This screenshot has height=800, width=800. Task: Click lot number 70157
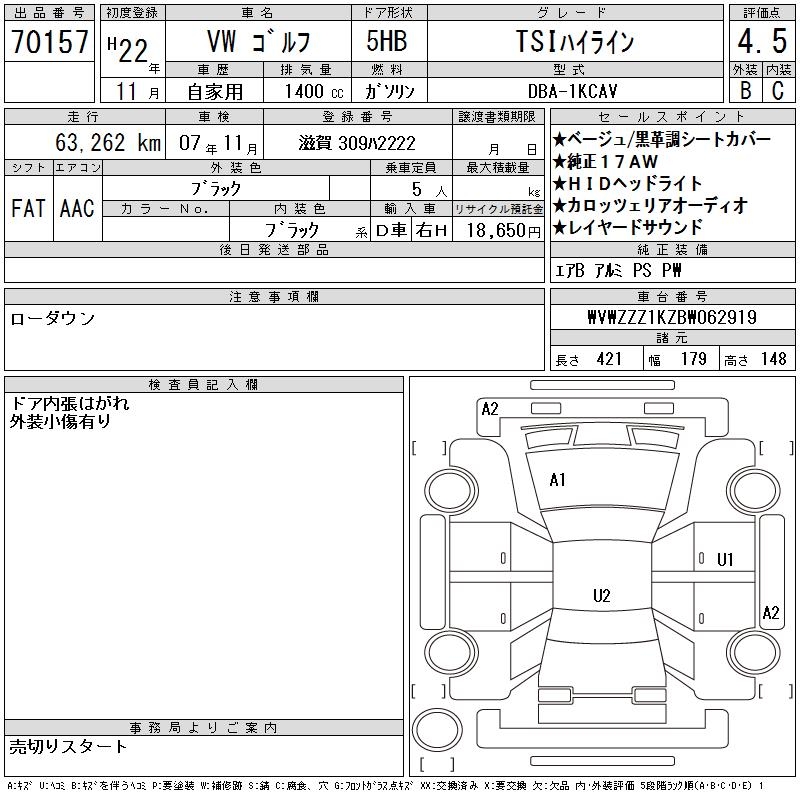coord(49,41)
